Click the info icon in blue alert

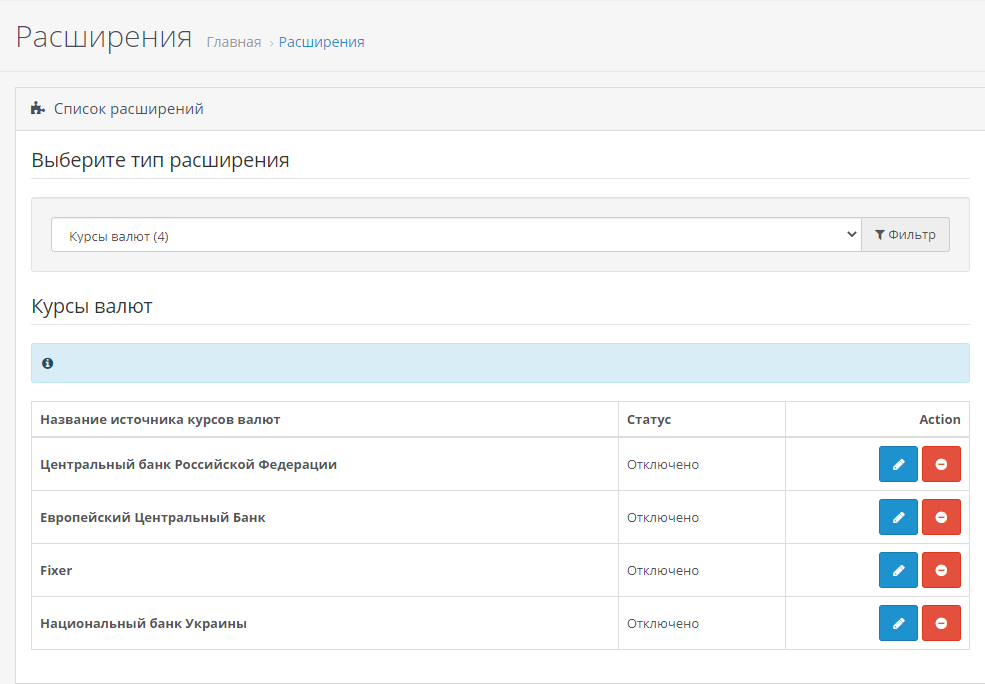[47, 363]
